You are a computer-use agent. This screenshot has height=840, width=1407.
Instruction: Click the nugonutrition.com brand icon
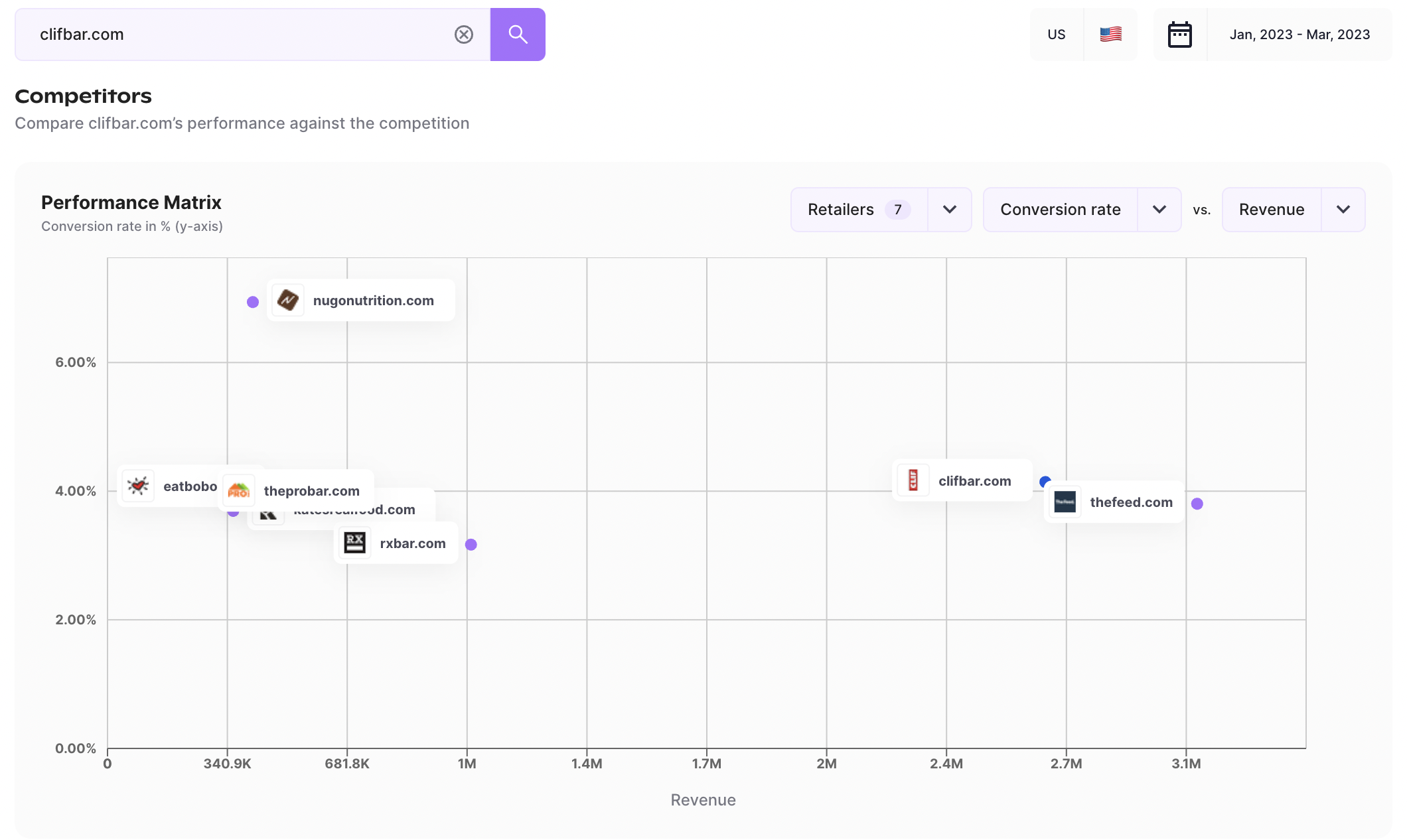pos(289,300)
